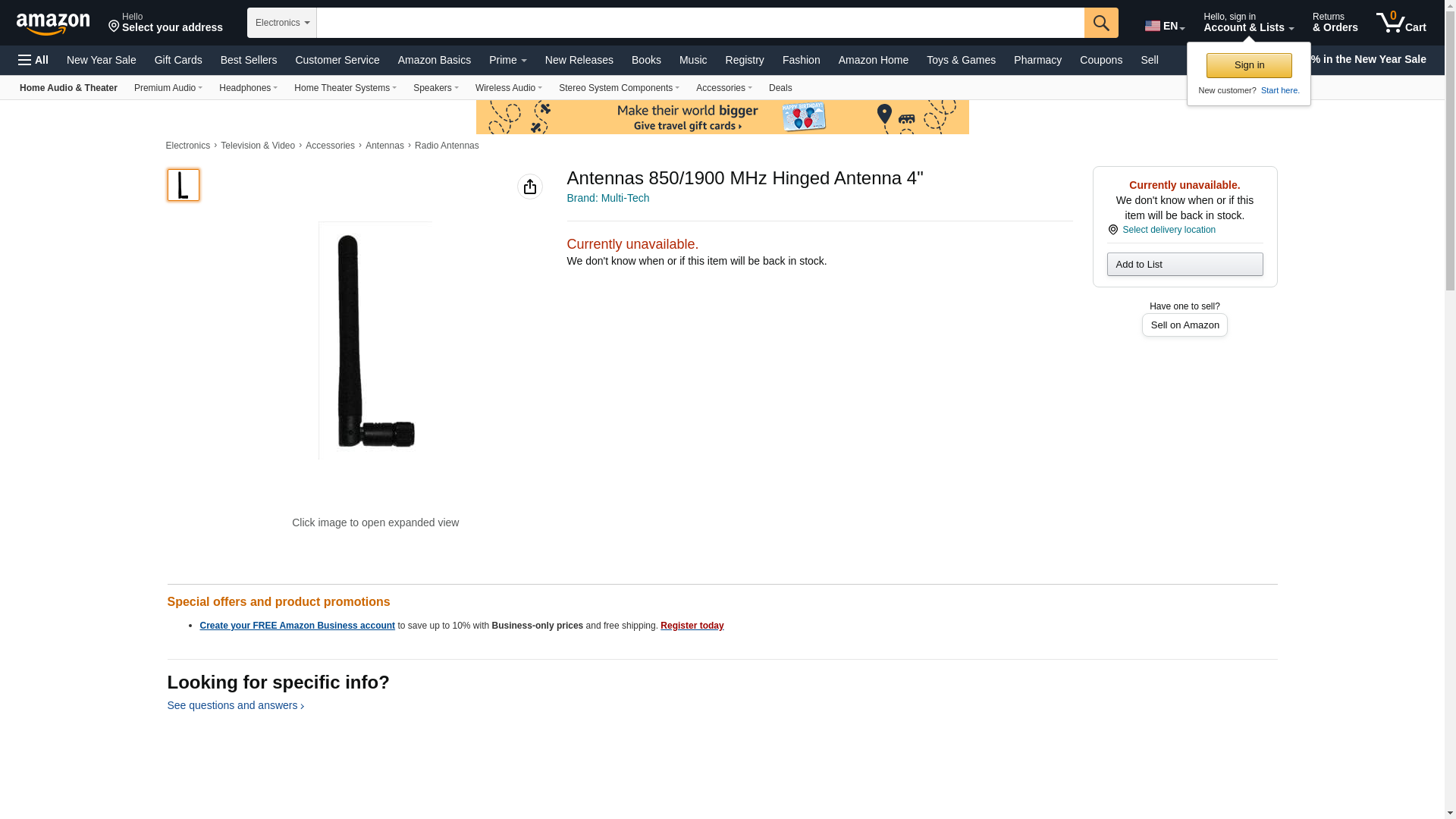The height and width of the screenshot is (819, 1456).
Task: Click the search magnifier button
Action: [x=1101, y=23]
